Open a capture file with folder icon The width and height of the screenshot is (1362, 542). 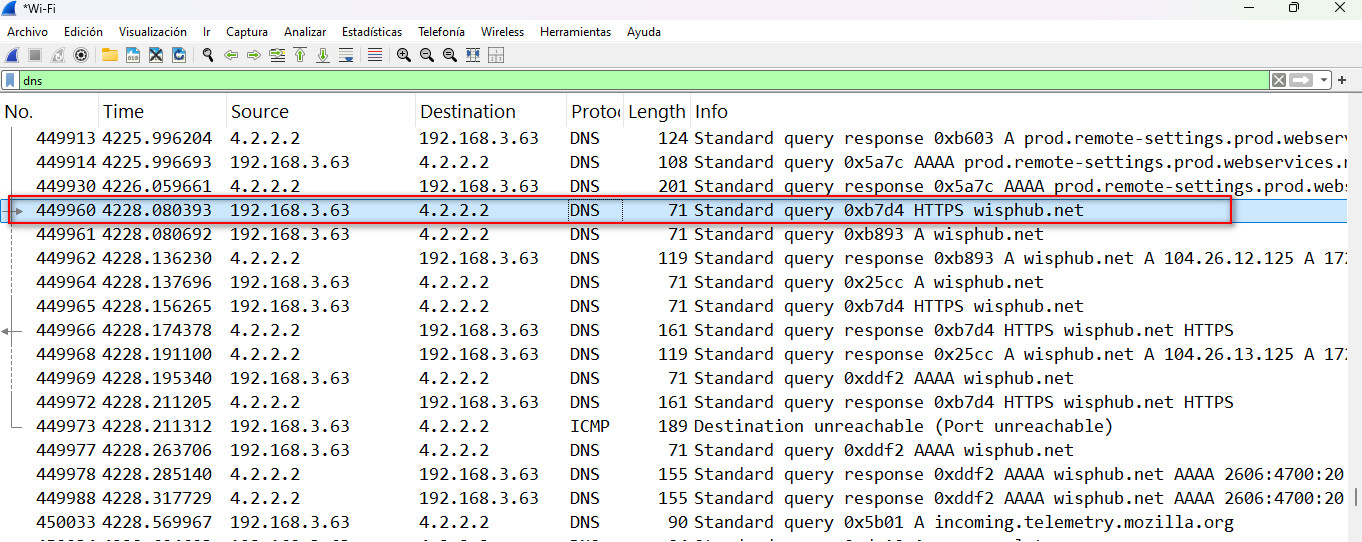(109, 55)
